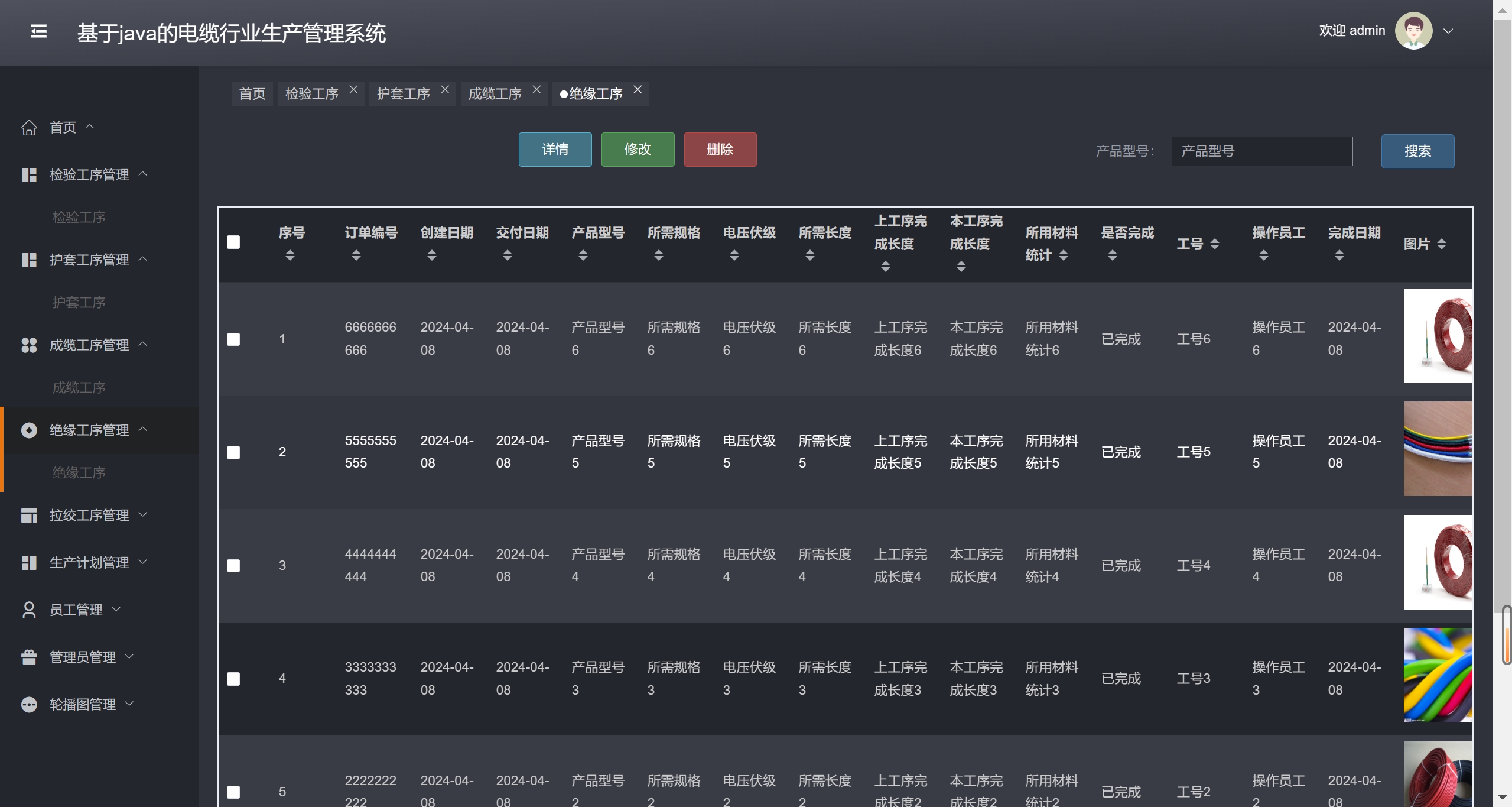Open the red cable thumbnail in row 1
Screen dimensions: 1512x807
[x=1438, y=336]
